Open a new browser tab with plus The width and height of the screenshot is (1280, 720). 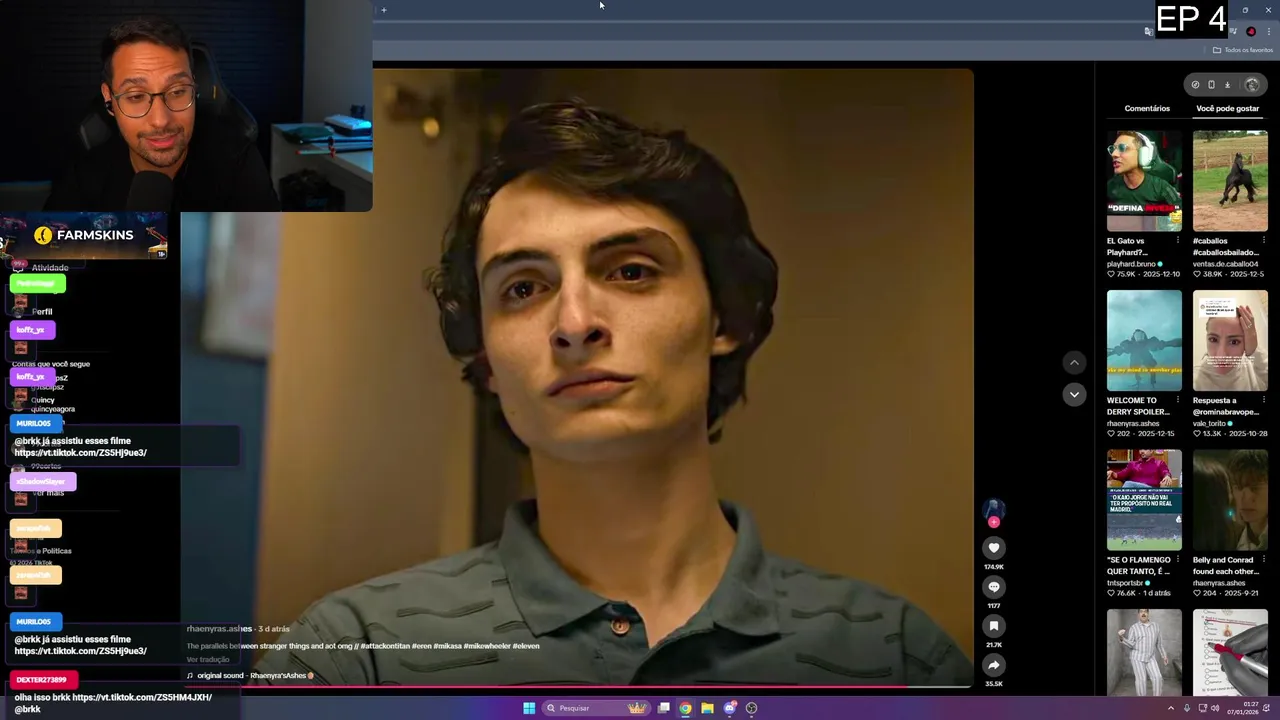(384, 10)
